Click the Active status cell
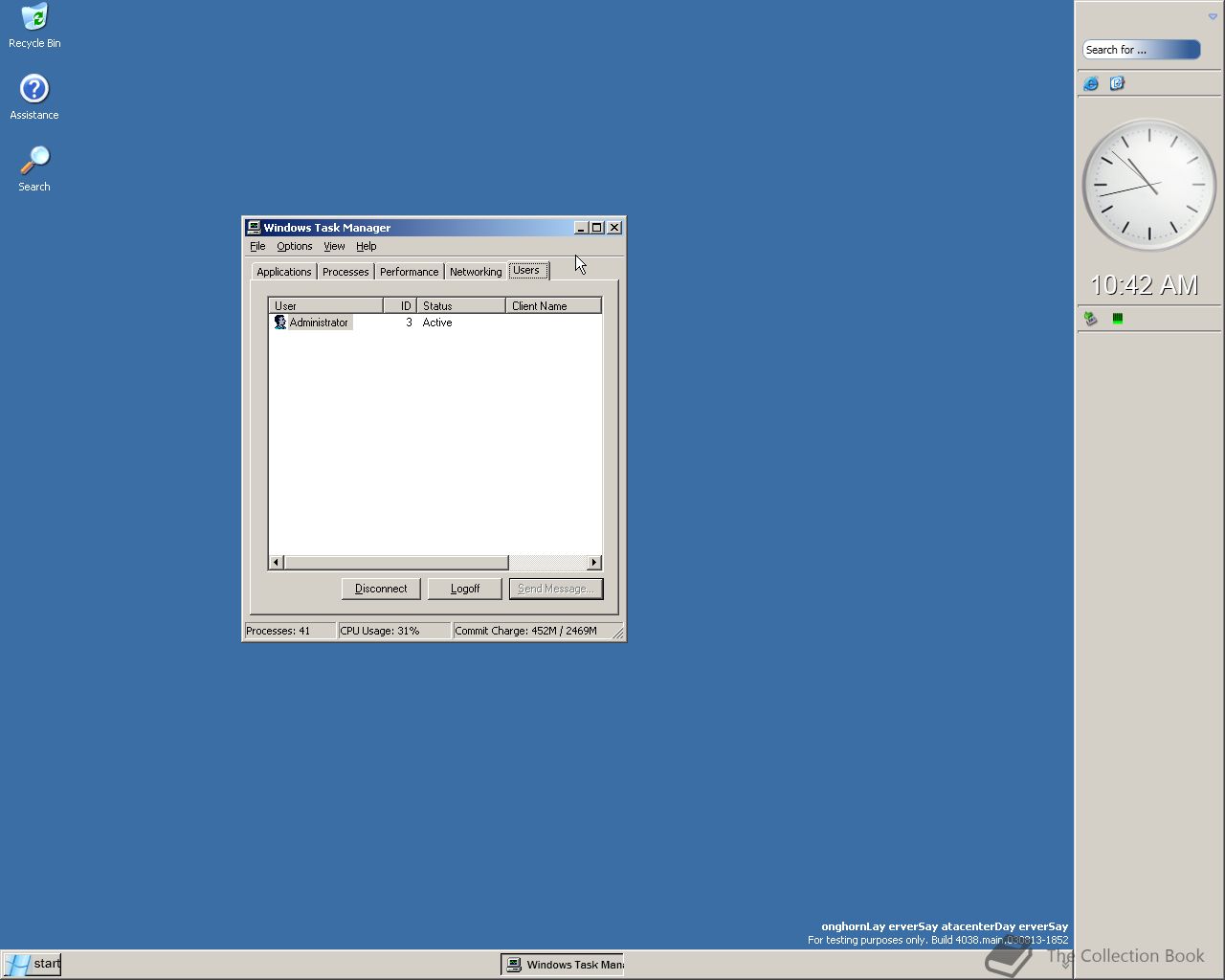Viewport: 1225px width, 980px height. 437,323
